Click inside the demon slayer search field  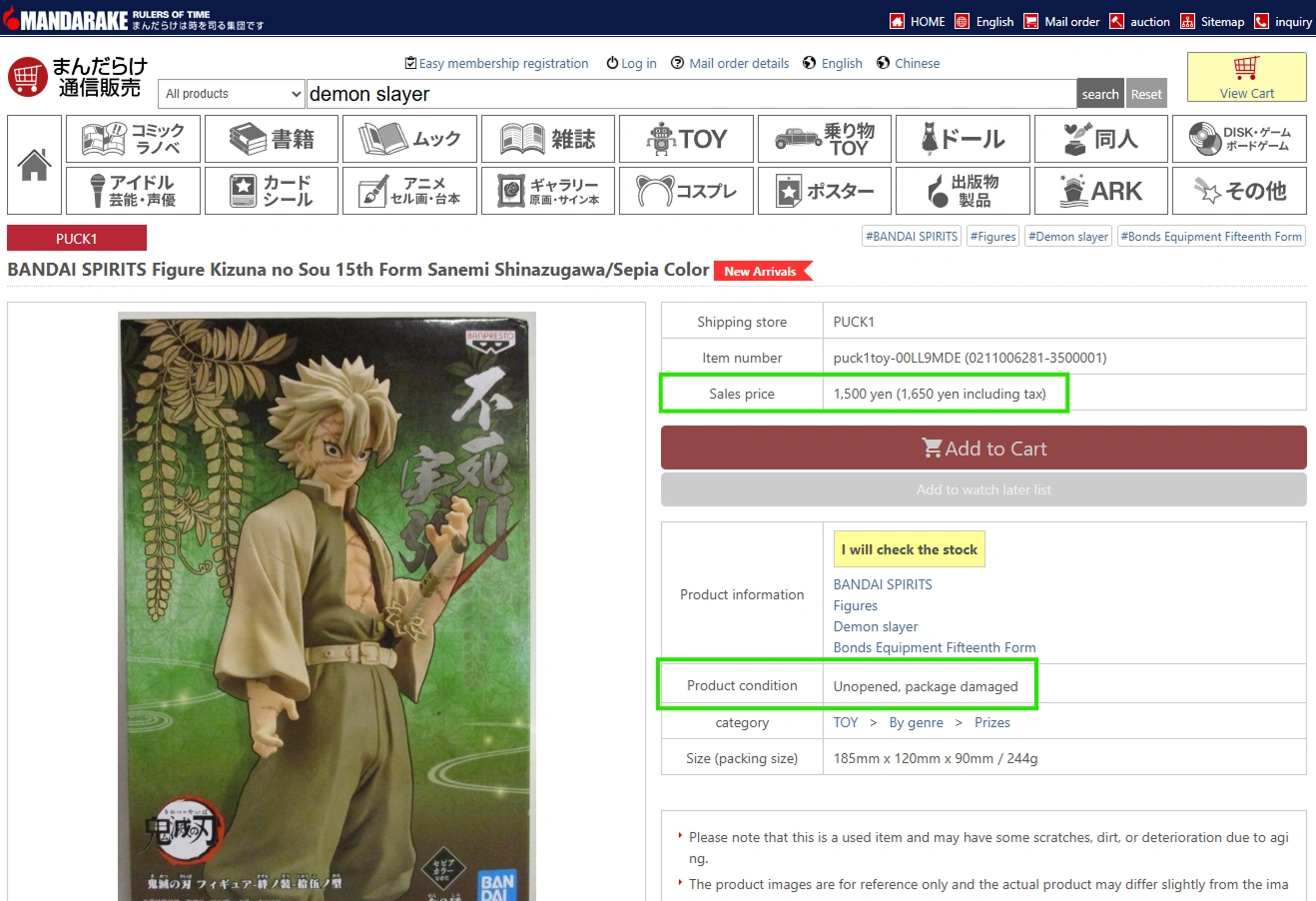599,93
